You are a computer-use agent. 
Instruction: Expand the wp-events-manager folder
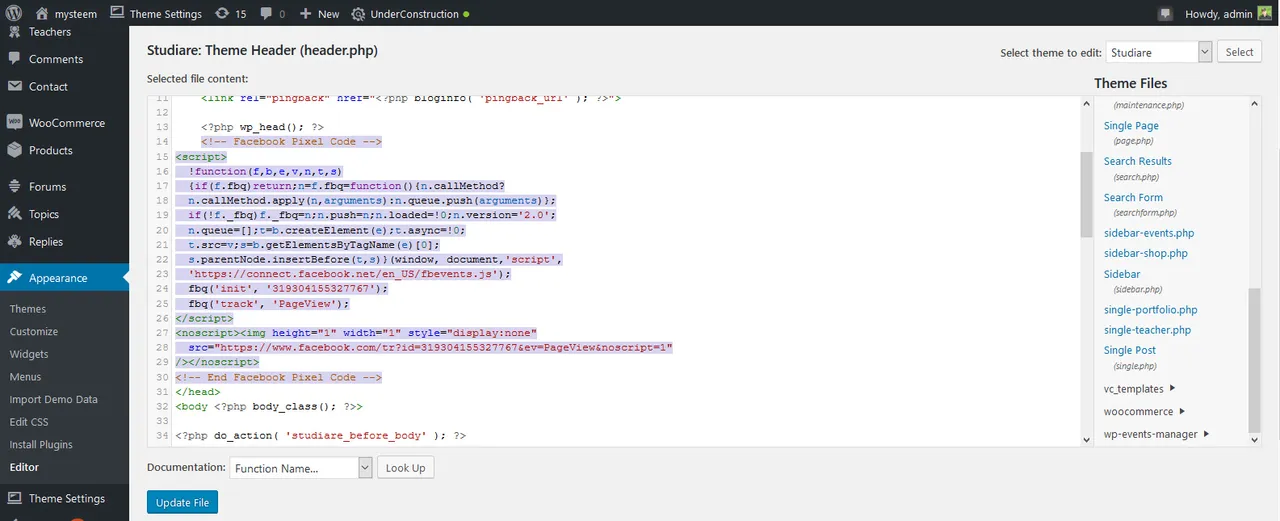tap(1157, 434)
